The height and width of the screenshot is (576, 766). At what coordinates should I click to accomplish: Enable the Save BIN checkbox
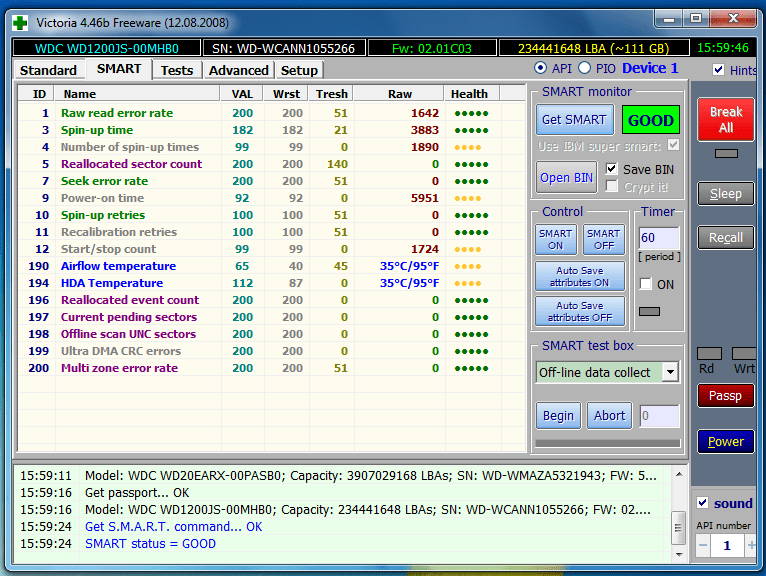coord(613,169)
